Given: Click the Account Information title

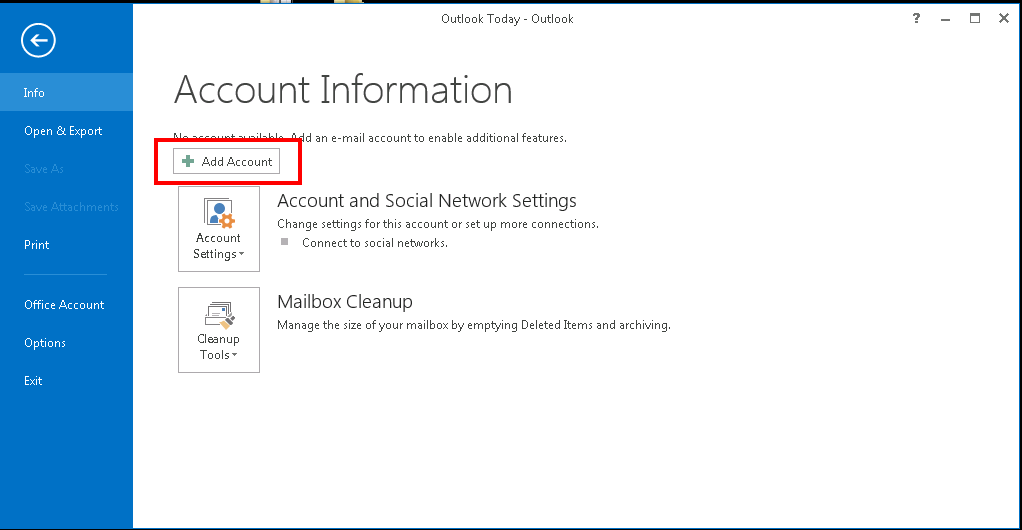Looking at the screenshot, I should coord(343,89).
